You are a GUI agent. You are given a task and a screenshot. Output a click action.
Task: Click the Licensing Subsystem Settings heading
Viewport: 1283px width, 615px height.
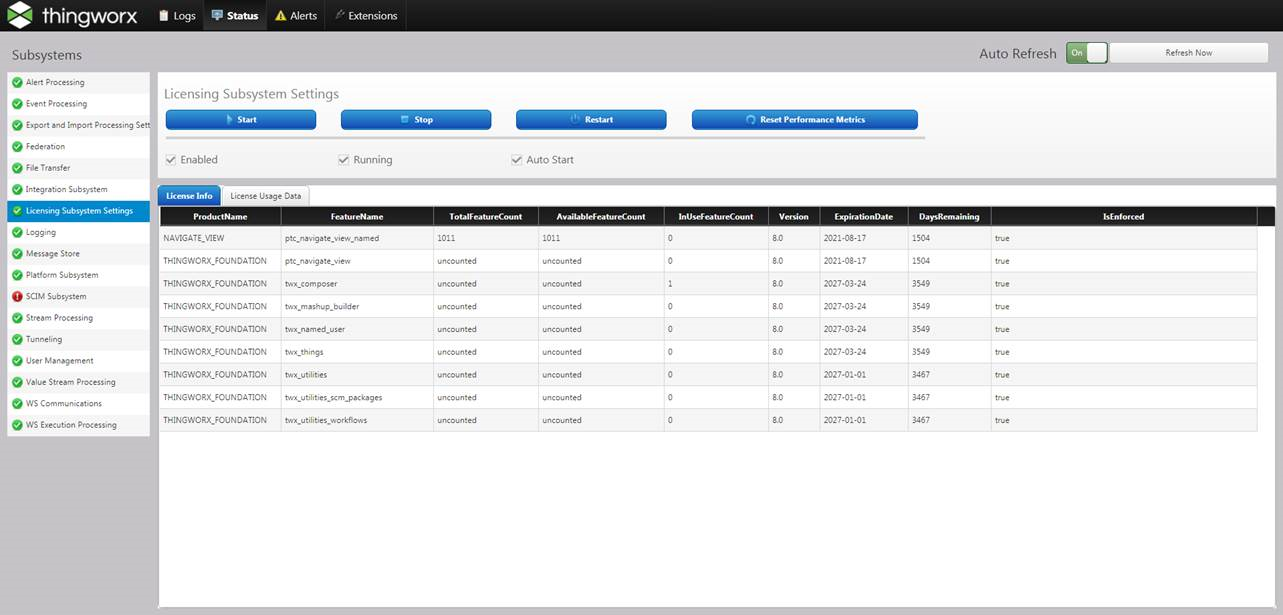click(251, 94)
